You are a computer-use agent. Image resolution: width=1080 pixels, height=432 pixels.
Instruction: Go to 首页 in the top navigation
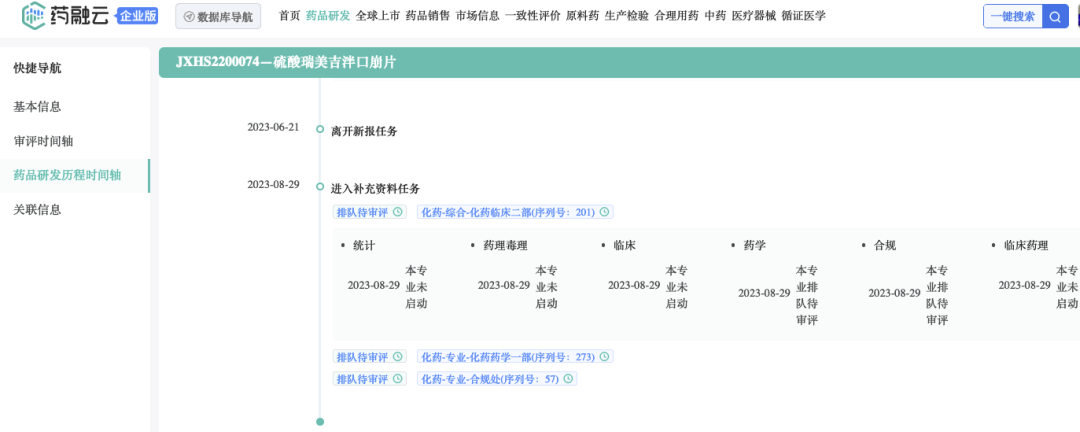point(289,16)
